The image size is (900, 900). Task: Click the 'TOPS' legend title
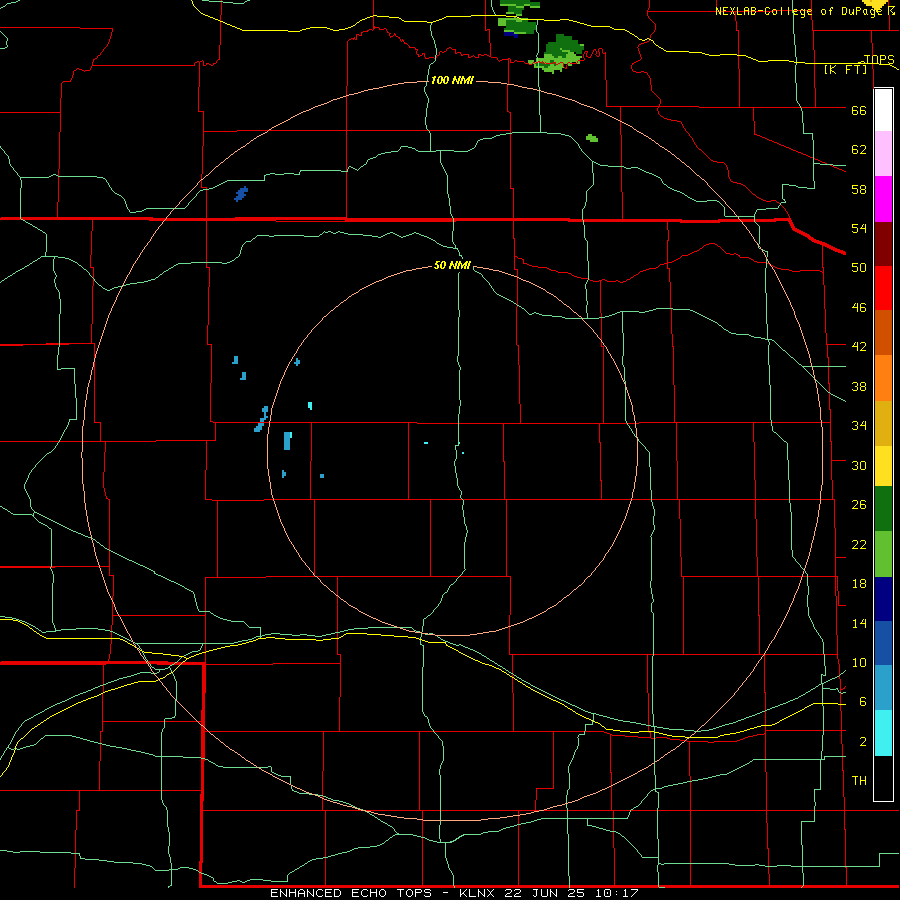coord(878,60)
